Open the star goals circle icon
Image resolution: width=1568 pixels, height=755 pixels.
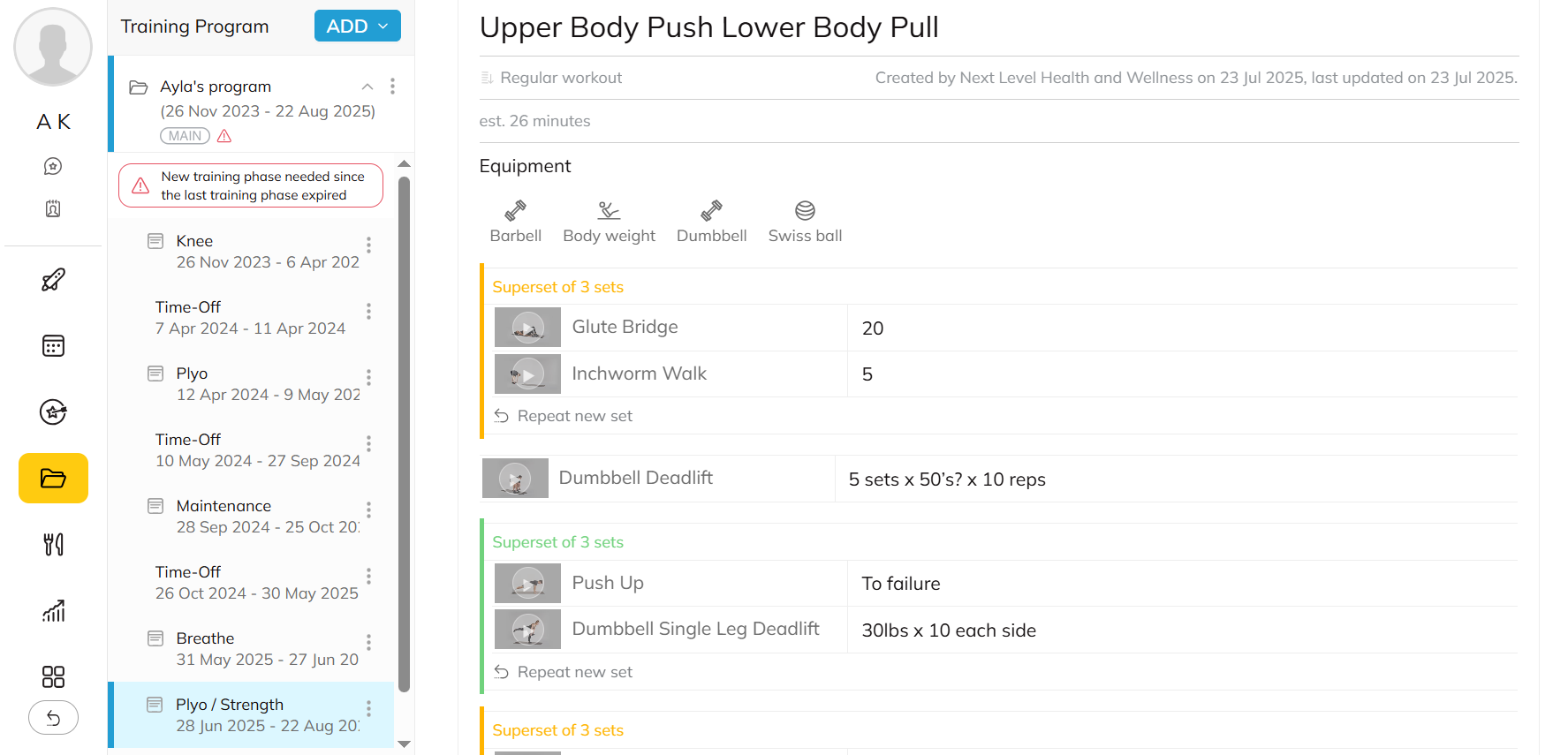pyautogui.click(x=53, y=412)
